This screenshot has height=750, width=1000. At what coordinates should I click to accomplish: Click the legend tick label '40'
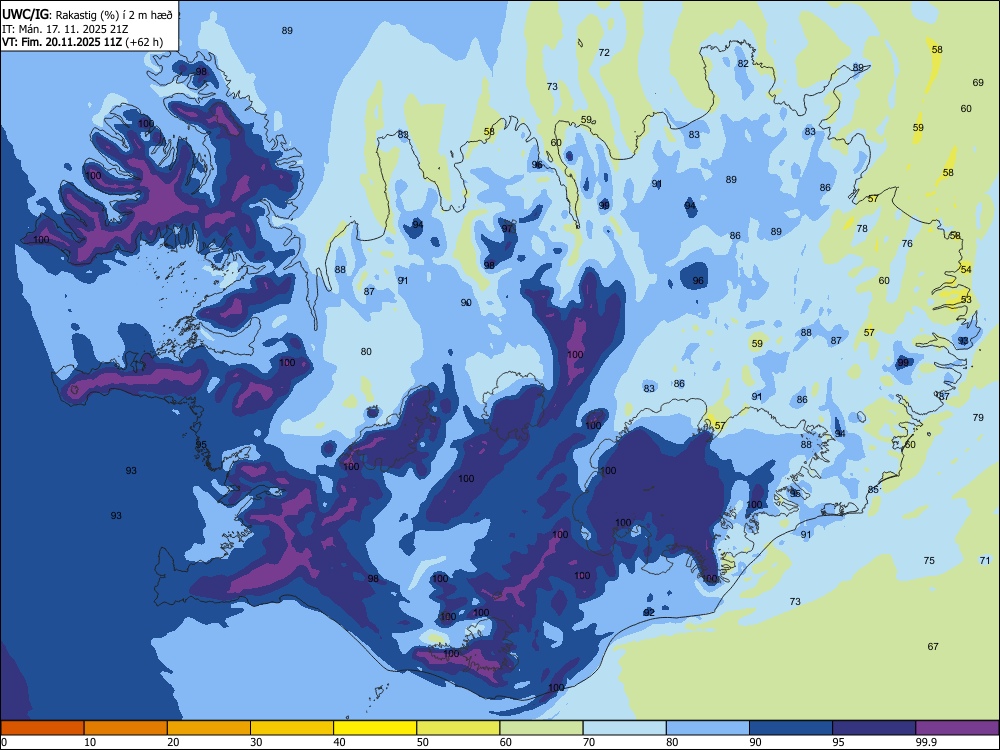(x=339, y=742)
